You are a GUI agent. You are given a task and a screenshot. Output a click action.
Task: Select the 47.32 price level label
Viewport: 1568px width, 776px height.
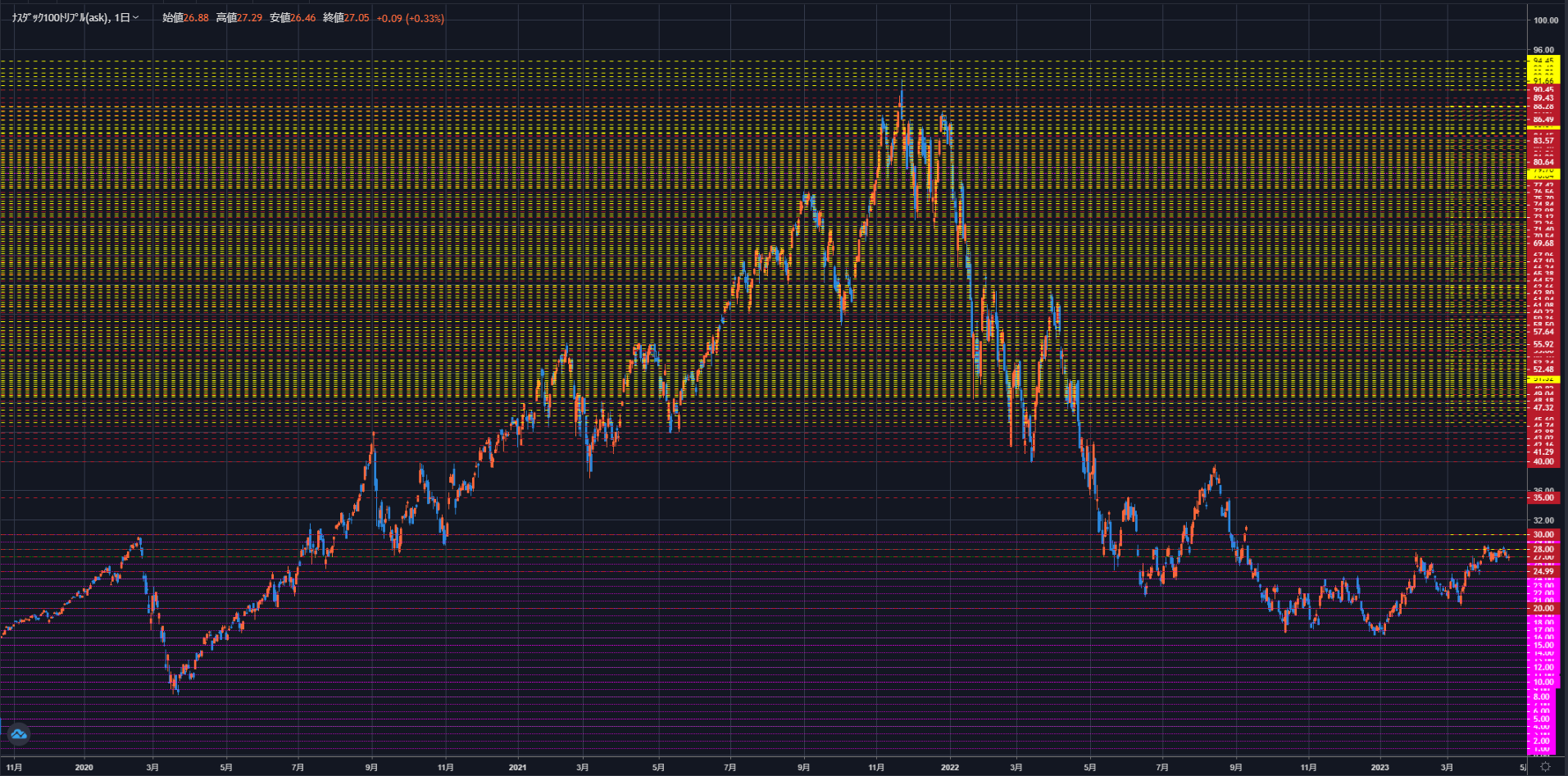pyautogui.click(x=1543, y=407)
